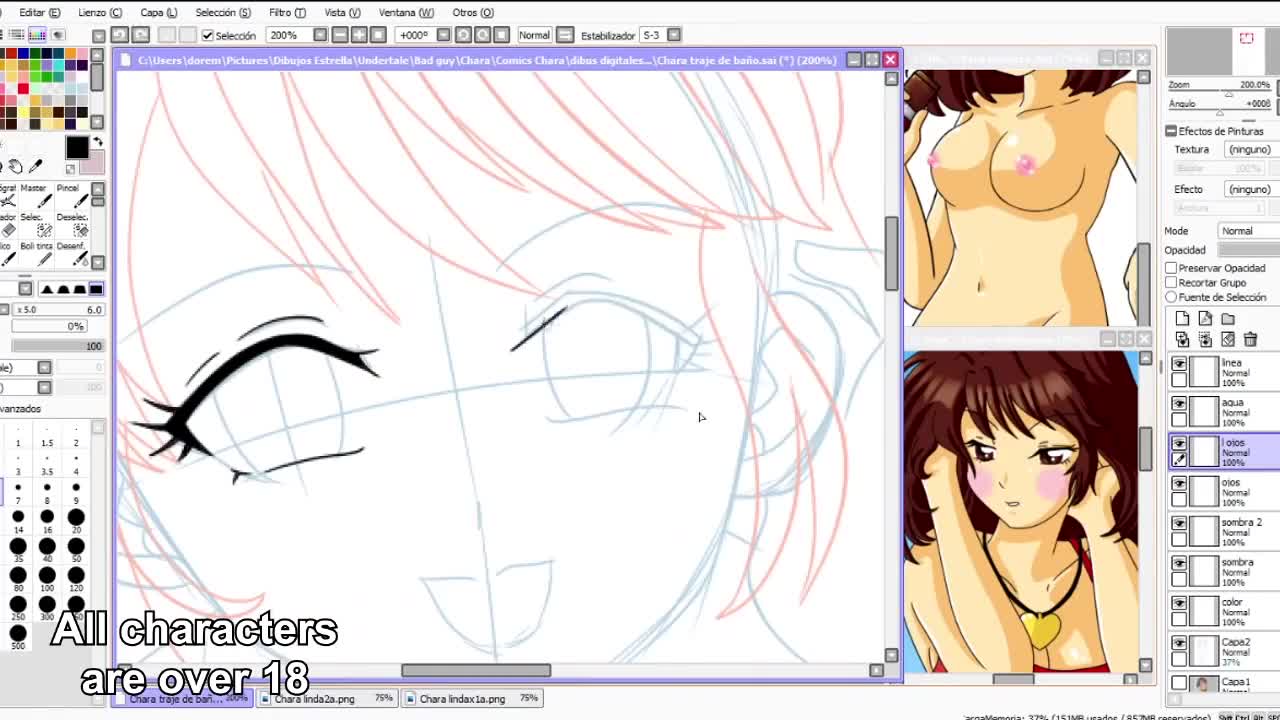Click the reset rotation button
This screenshot has width=1280, height=720.
(x=501, y=35)
